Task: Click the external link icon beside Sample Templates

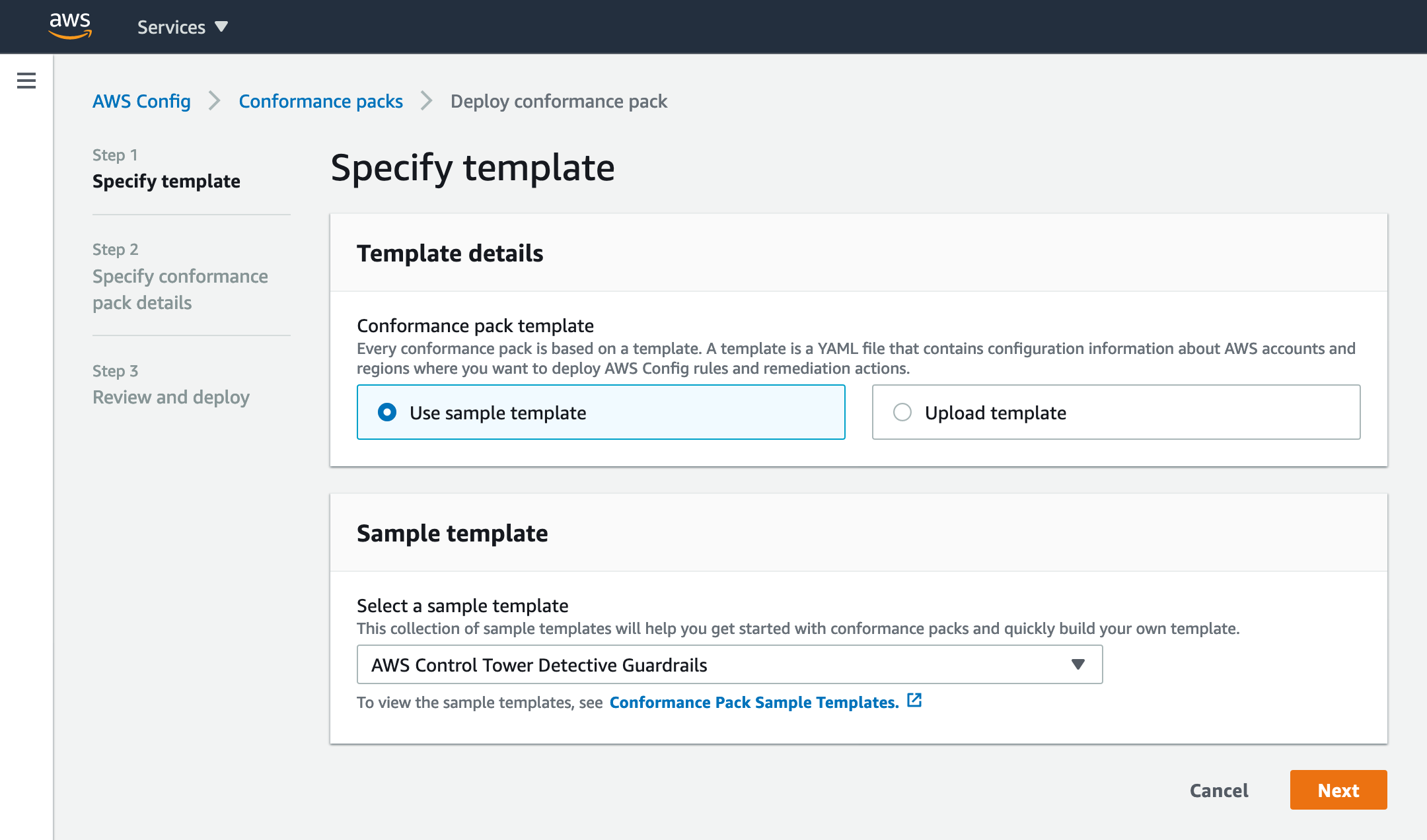Action: coord(914,701)
